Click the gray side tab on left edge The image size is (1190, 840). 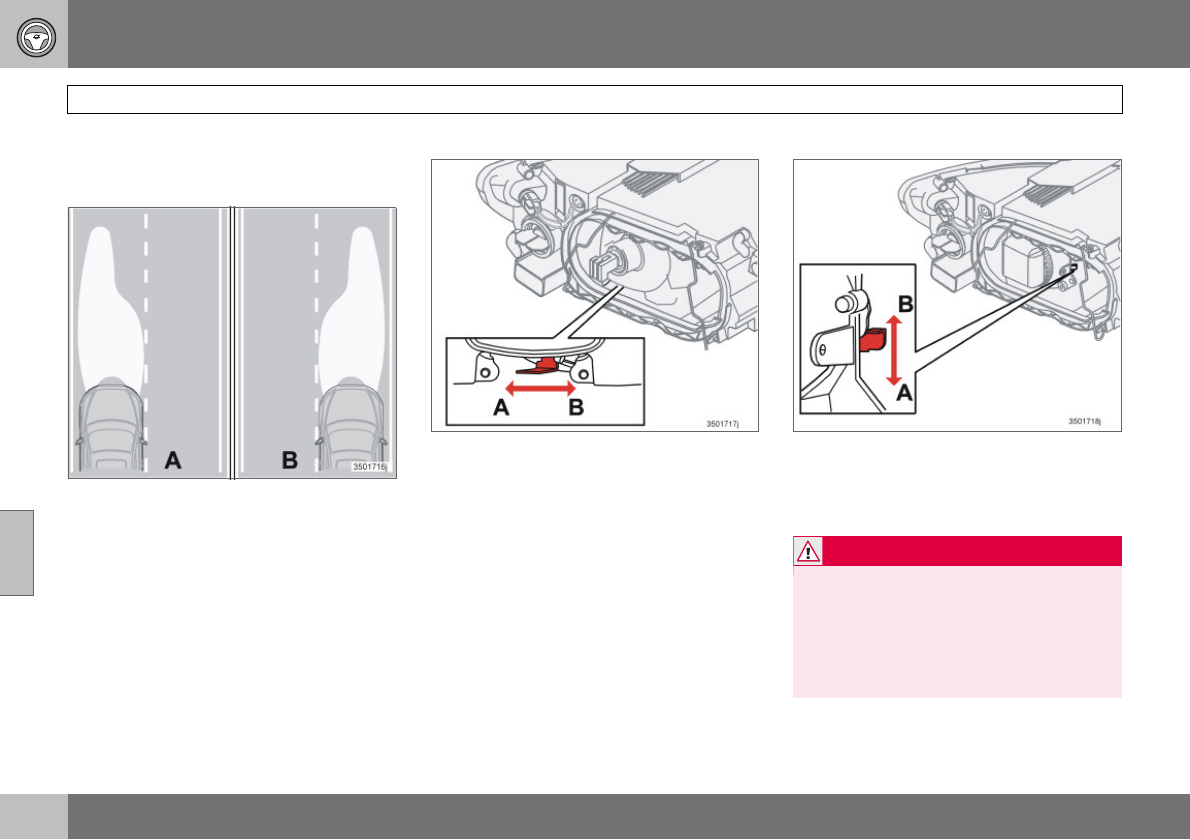(x=17, y=552)
